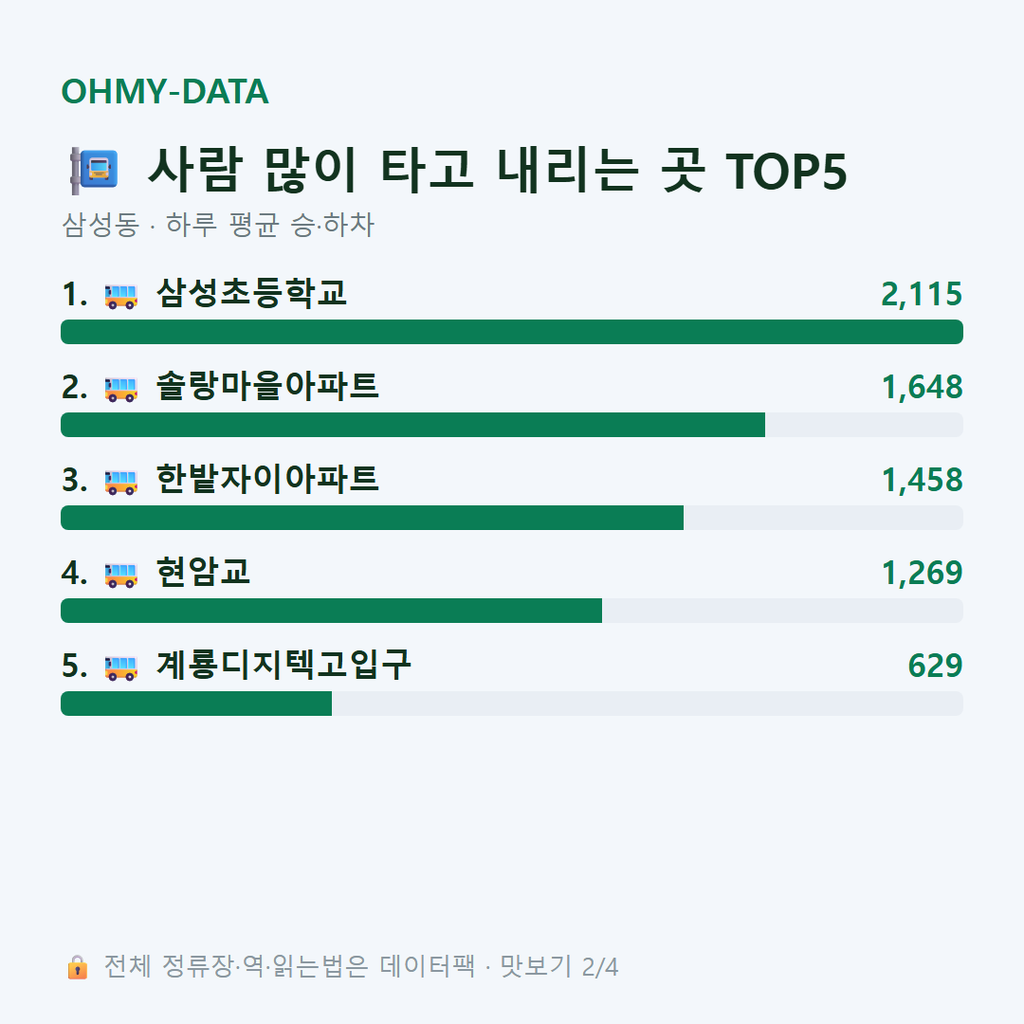
Task: Click the 1,648 ridership value
Action: (x=922, y=387)
